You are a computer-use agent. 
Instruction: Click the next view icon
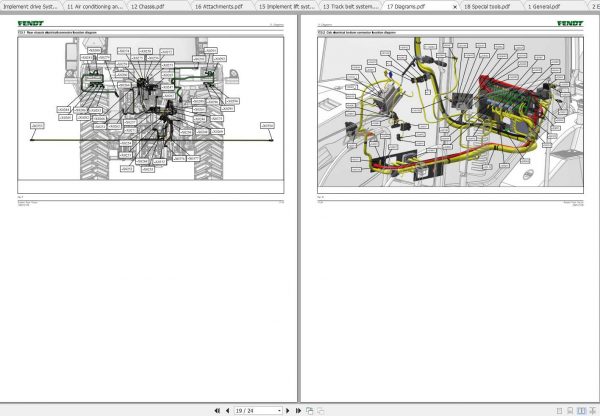tap(321, 411)
